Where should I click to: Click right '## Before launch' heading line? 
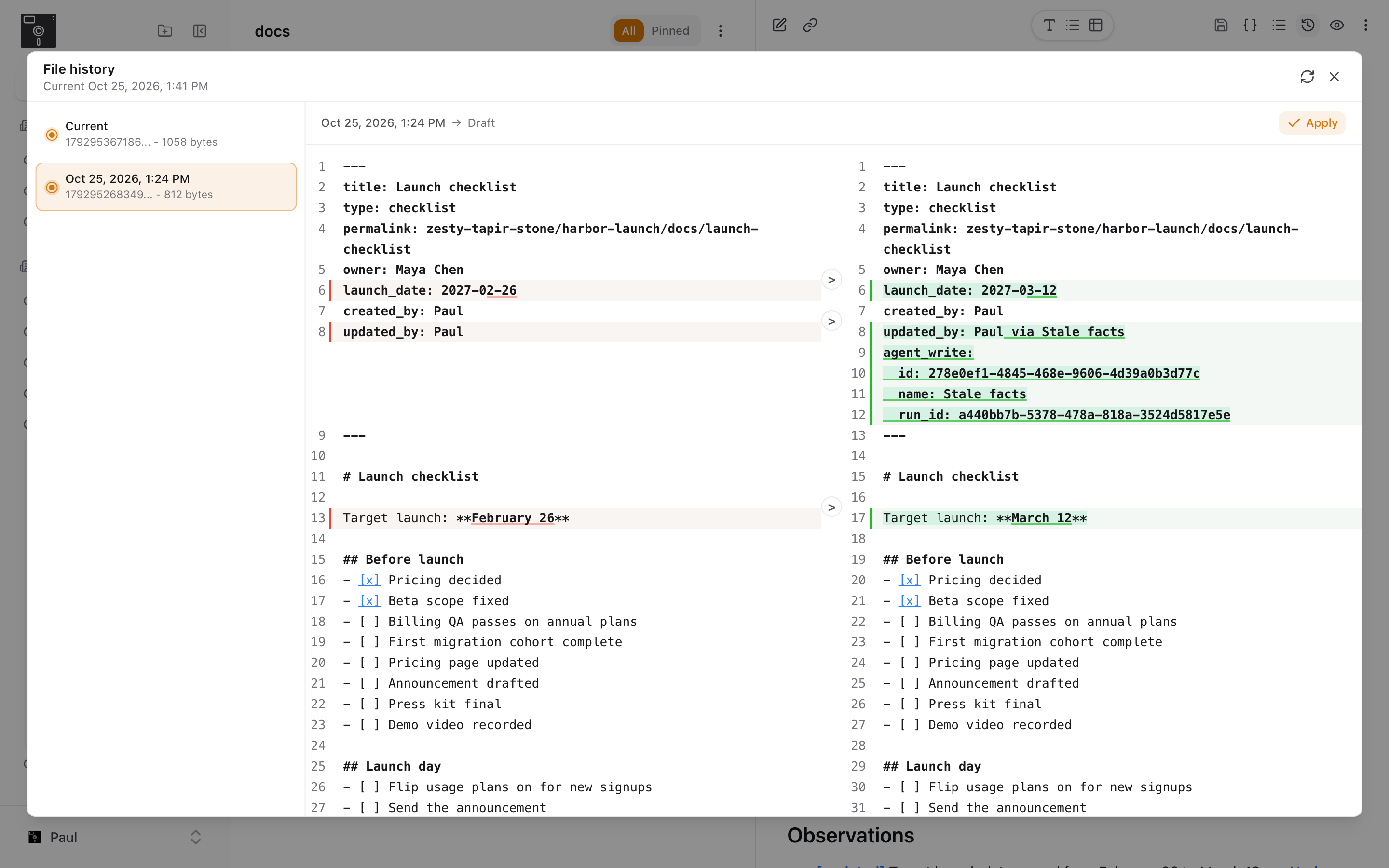point(943,559)
